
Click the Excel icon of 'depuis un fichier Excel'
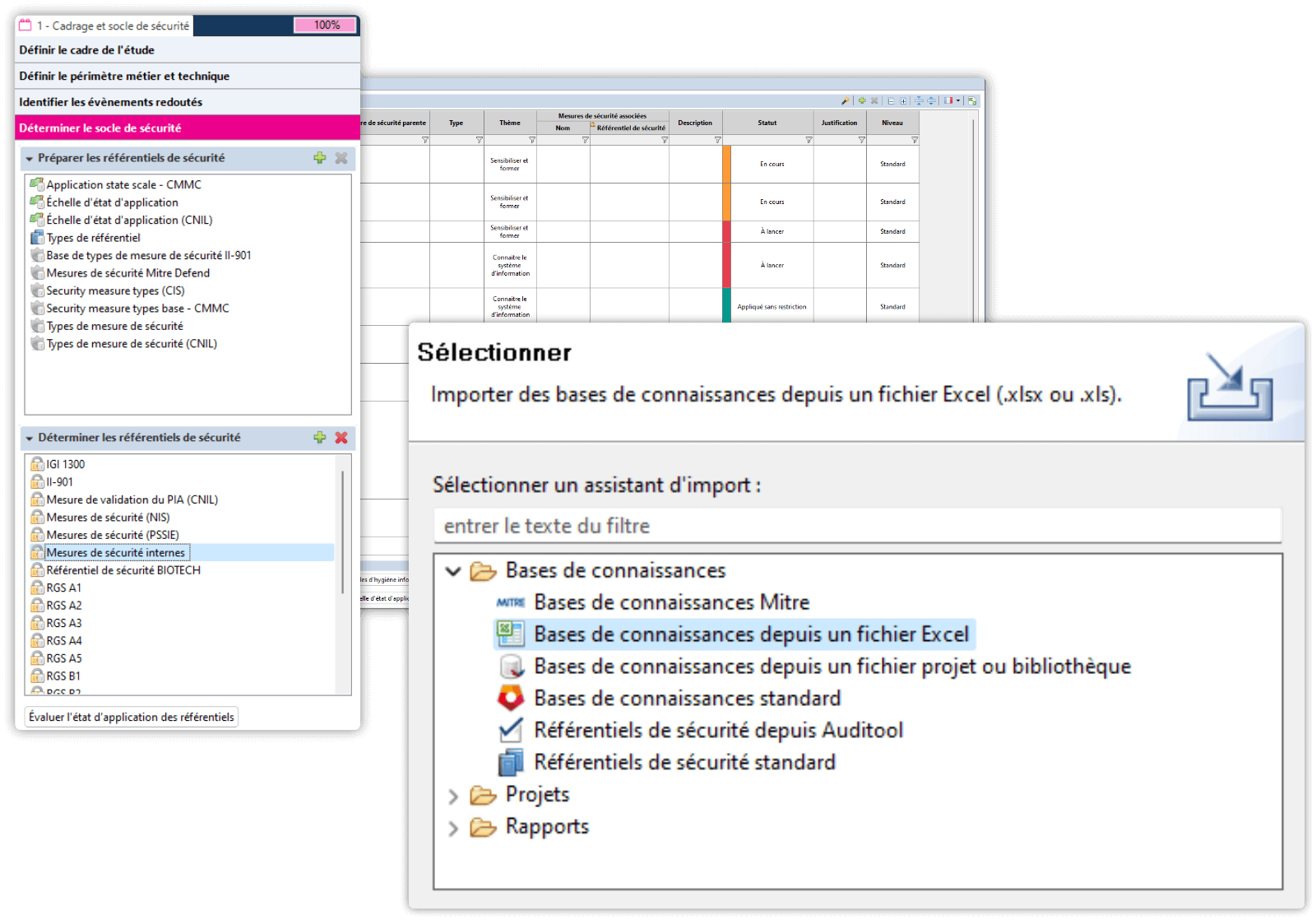pyautogui.click(x=511, y=634)
